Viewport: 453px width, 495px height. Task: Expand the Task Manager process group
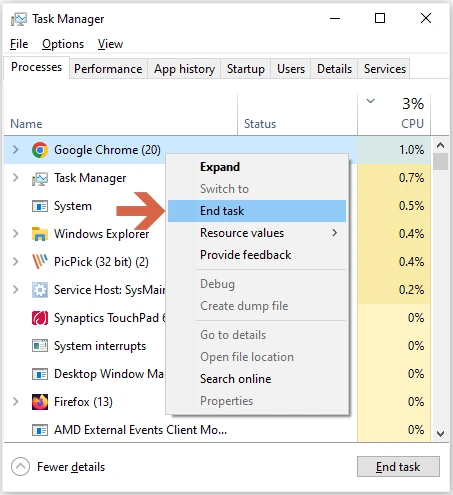tap(15, 178)
